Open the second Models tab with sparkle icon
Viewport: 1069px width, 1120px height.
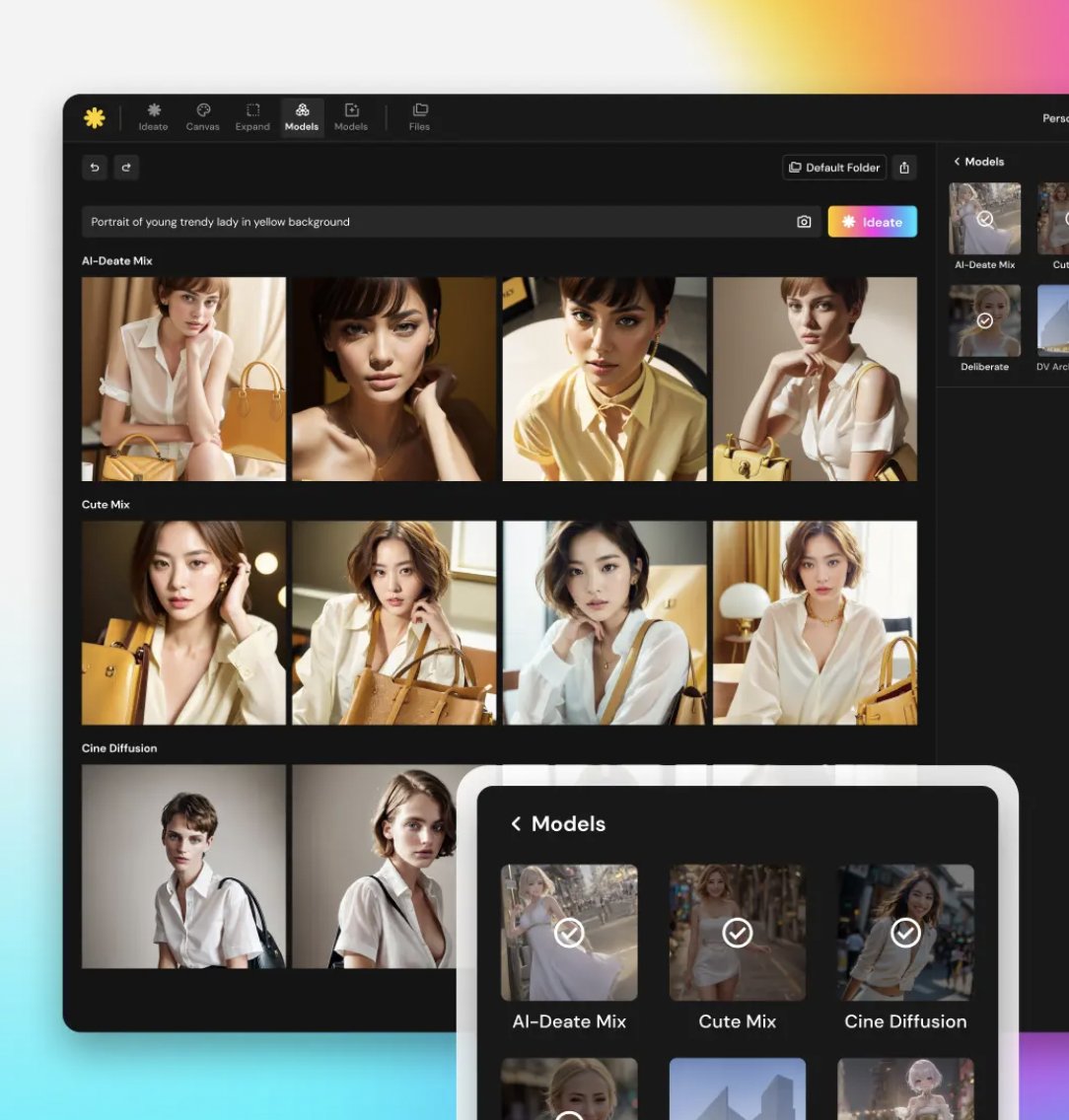pyautogui.click(x=351, y=118)
